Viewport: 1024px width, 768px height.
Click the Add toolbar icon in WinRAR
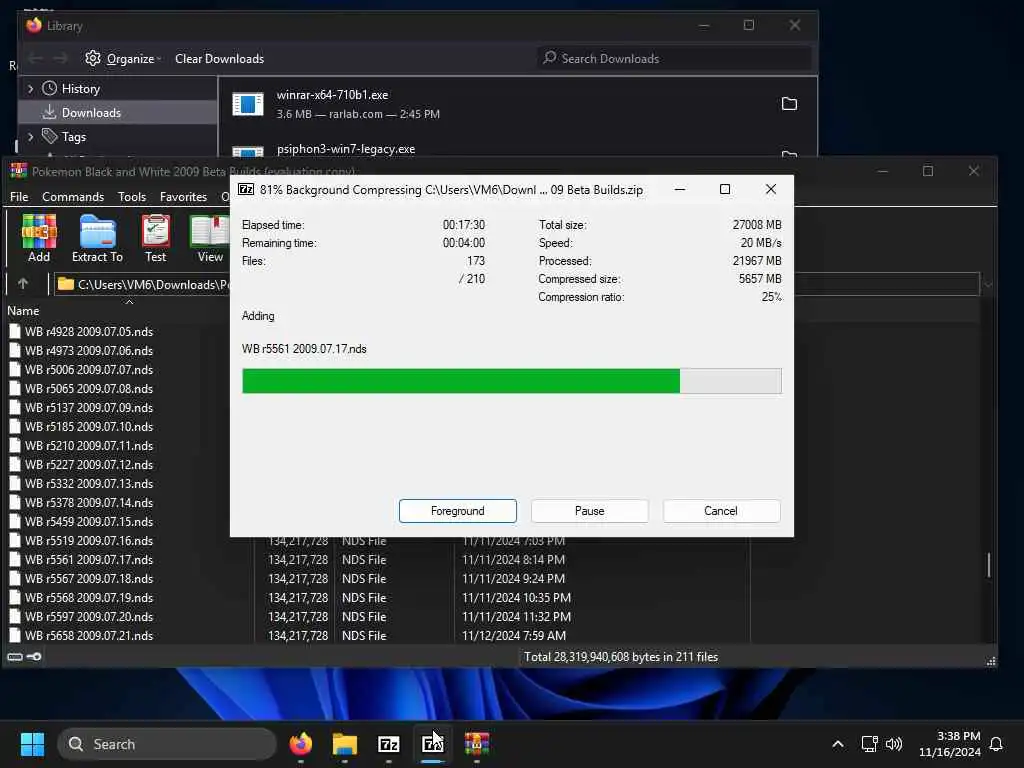39,238
